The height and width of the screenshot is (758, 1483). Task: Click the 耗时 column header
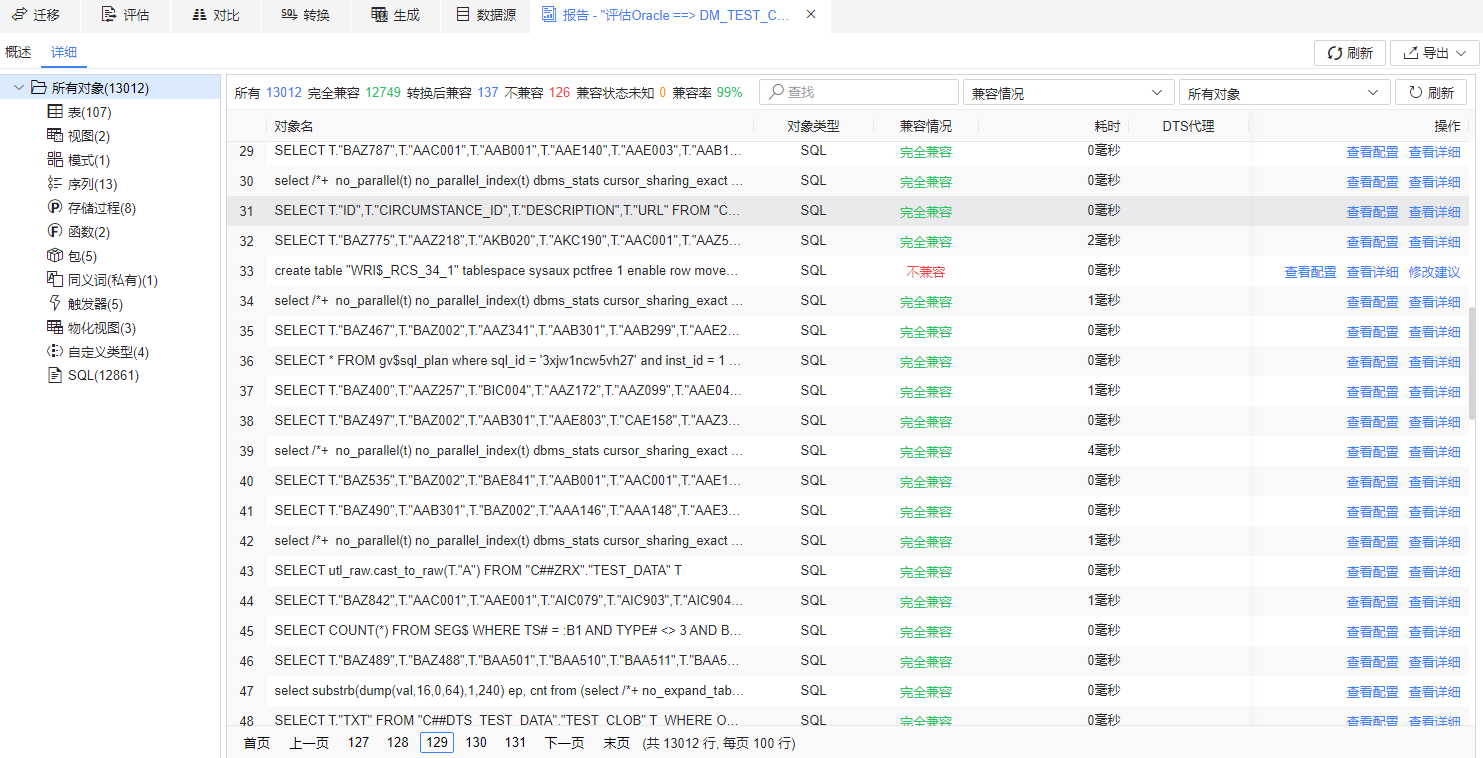(1107, 126)
